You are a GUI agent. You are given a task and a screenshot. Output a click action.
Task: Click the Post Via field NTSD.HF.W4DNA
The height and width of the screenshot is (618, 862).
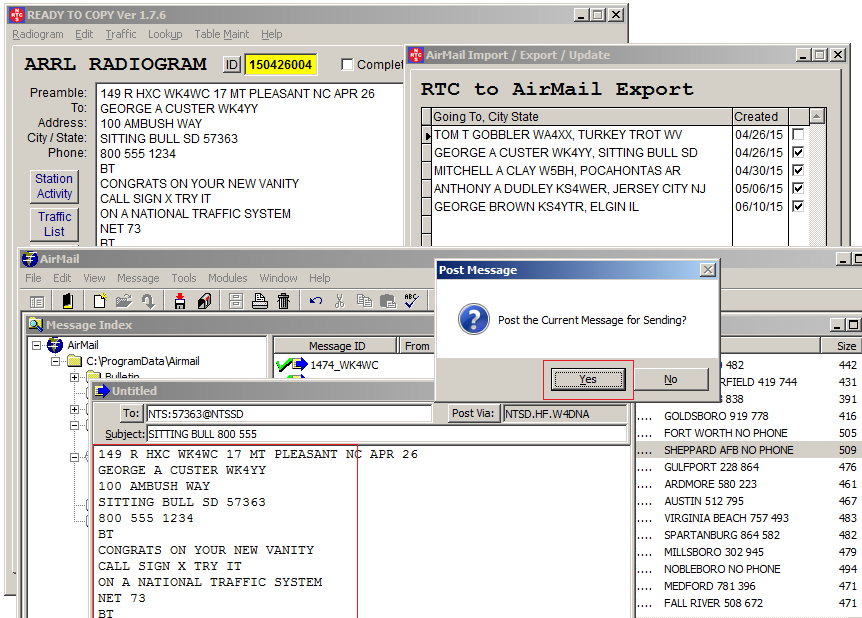(x=565, y=413)
